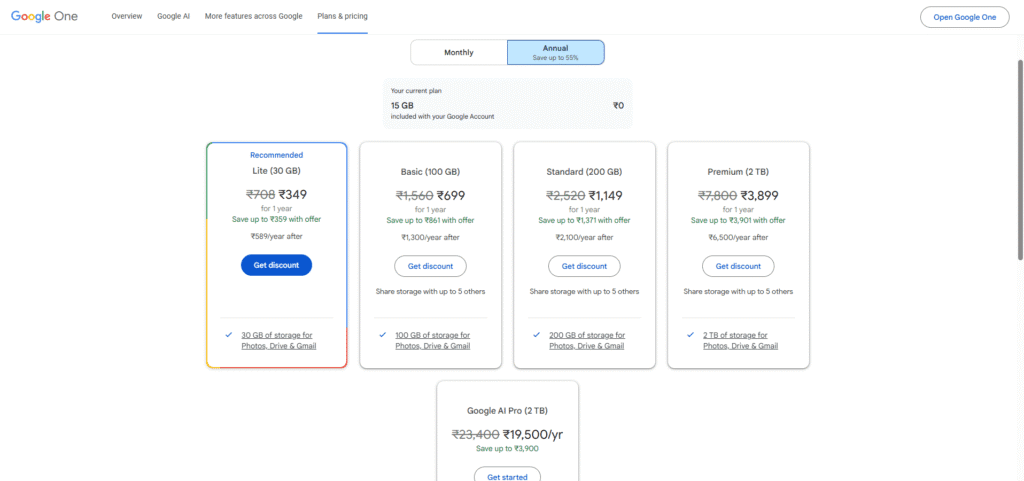
Task: Click checkmark beside 2 TB of storage
Action: pos(691,335)
